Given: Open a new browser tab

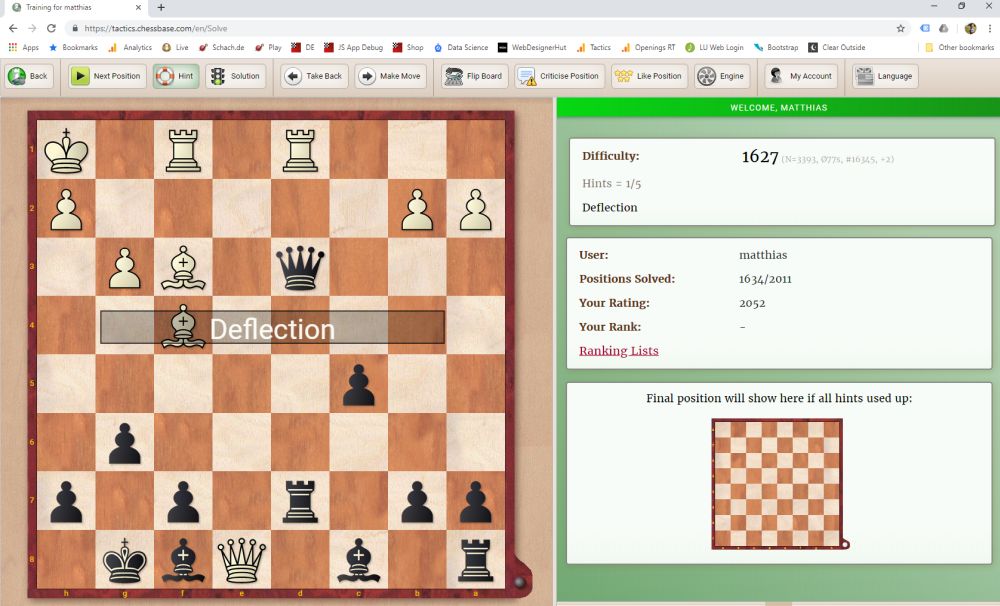Looking at the screenshot, I should pyautogui.click(x=161, y=7).
